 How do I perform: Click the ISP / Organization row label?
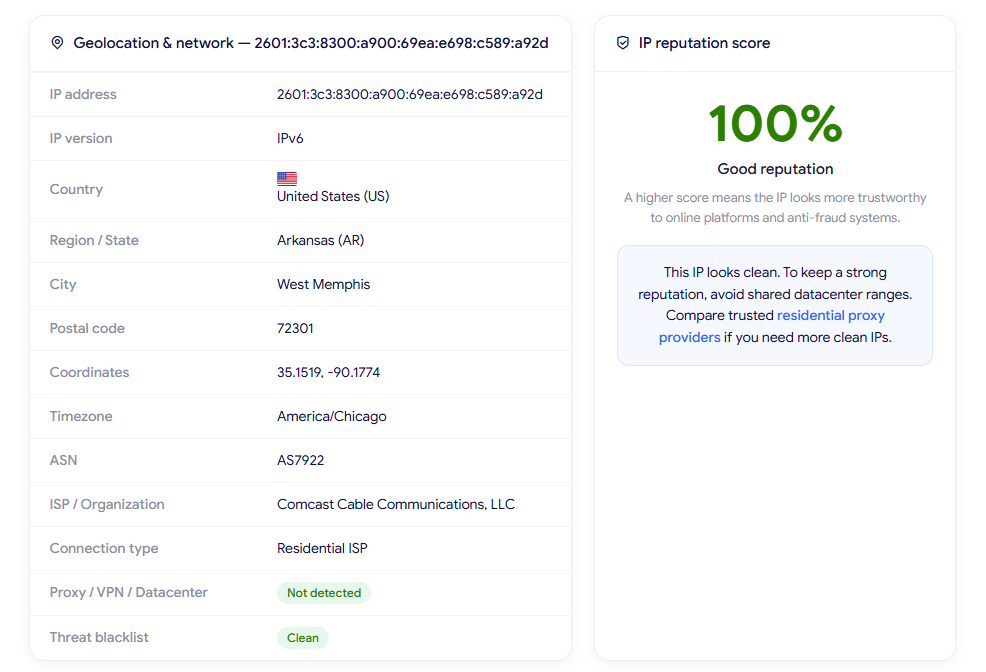[x=107, y=504]
